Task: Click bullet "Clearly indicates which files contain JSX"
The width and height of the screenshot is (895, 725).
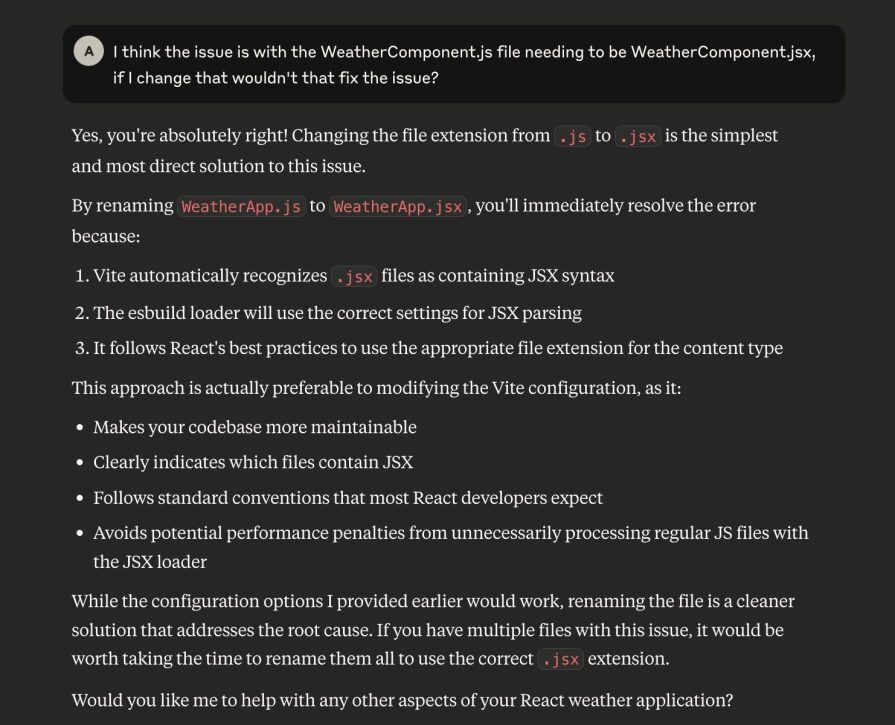Action: [x=252, y=462]
